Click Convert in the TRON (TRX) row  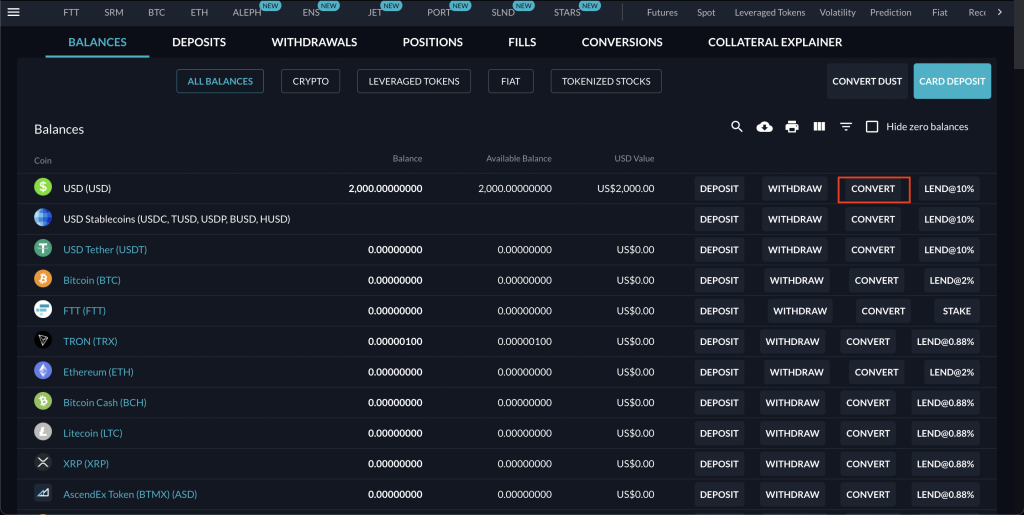868,341
